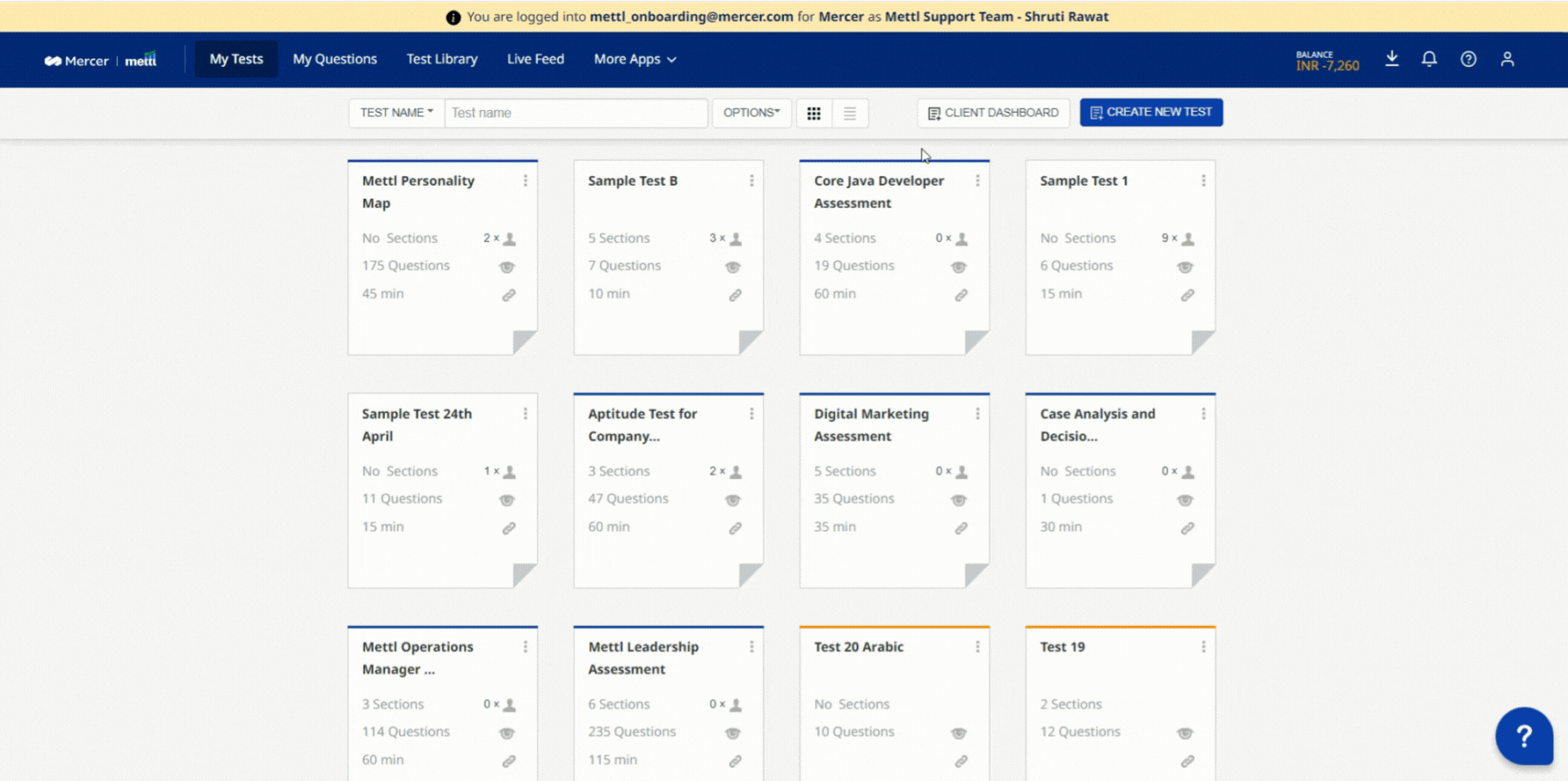Click link icon on Digital Marketing Assessment
The width and height of the screenshot is (1568, 781).
coord(961,528)
